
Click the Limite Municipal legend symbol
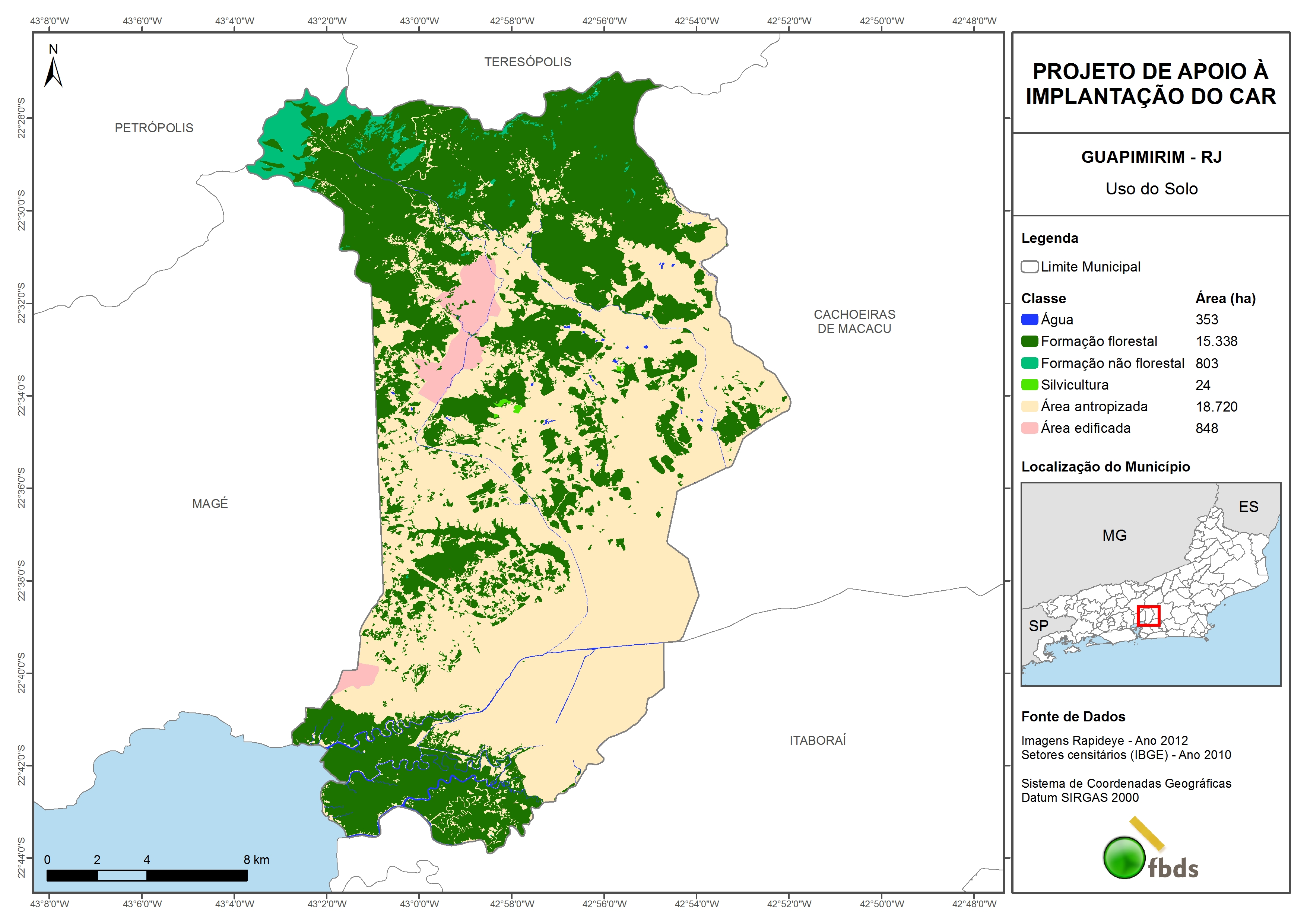[x=1029, y=266]
